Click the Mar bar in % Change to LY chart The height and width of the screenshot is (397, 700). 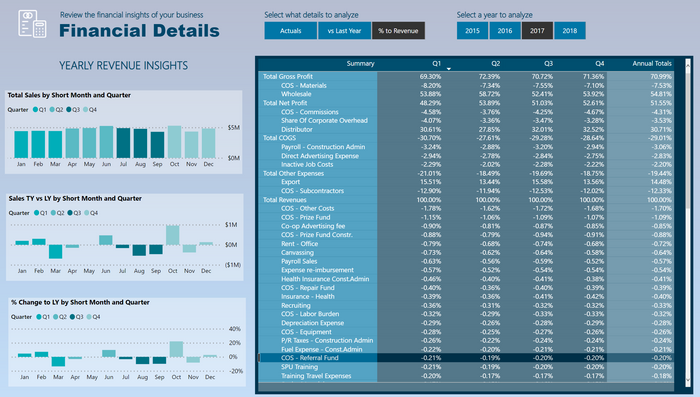point(58,361)
